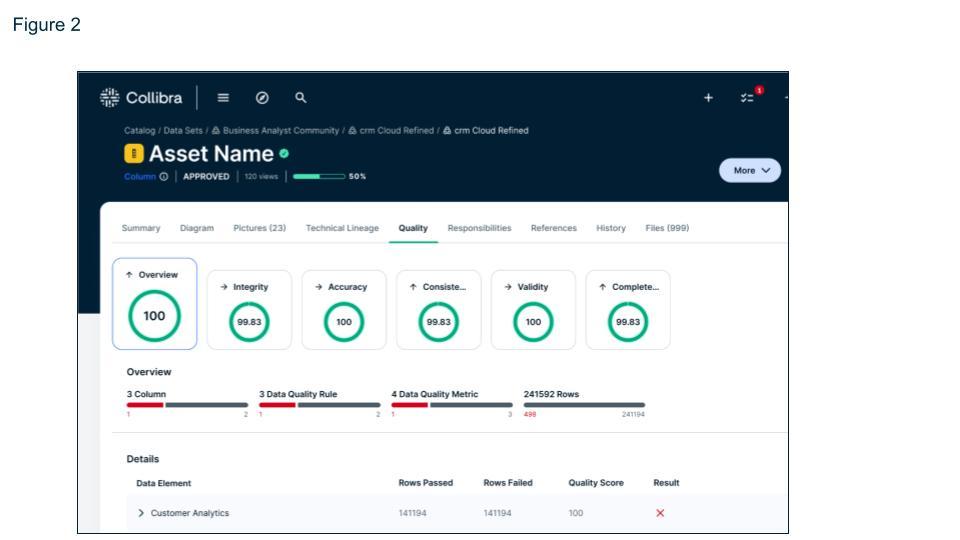
Task: Click the Rows Passed column header
Action: (426, 482)
